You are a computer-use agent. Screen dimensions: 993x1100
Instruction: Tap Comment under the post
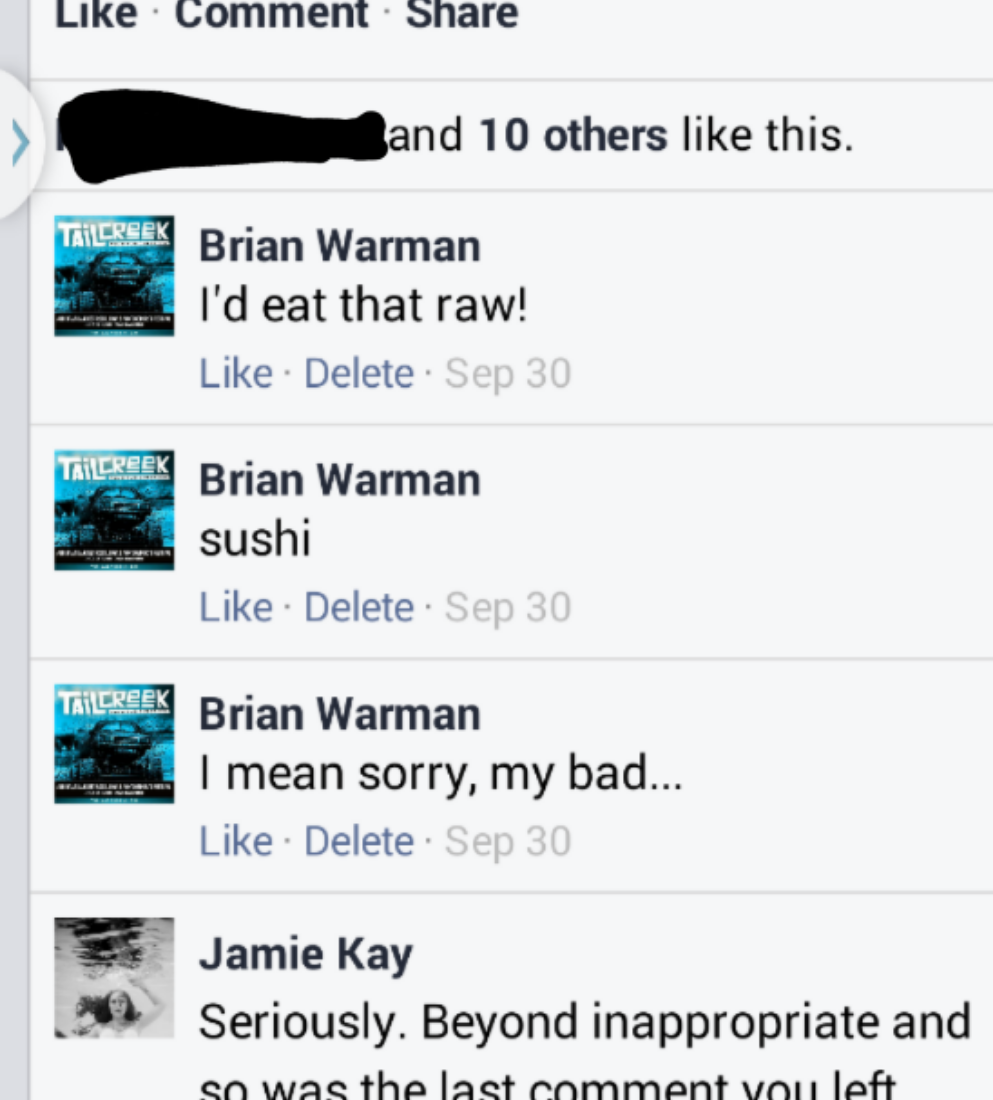271,14
